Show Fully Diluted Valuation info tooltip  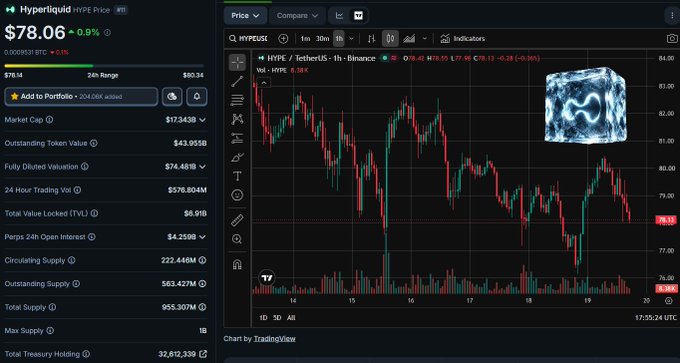pos(85,167)
